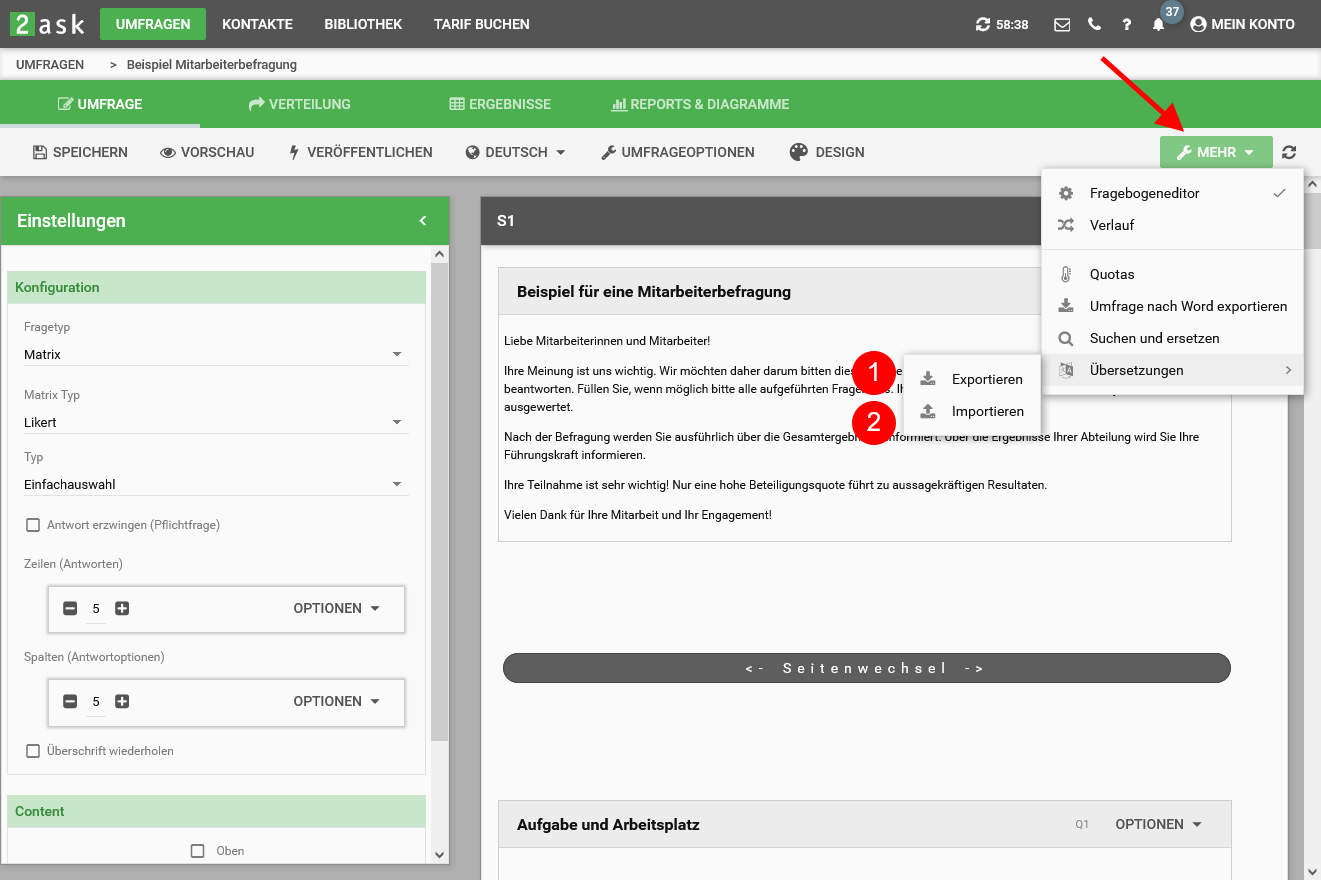
Task: Increase Spalten count with plus icon
Action: [122, 701]
